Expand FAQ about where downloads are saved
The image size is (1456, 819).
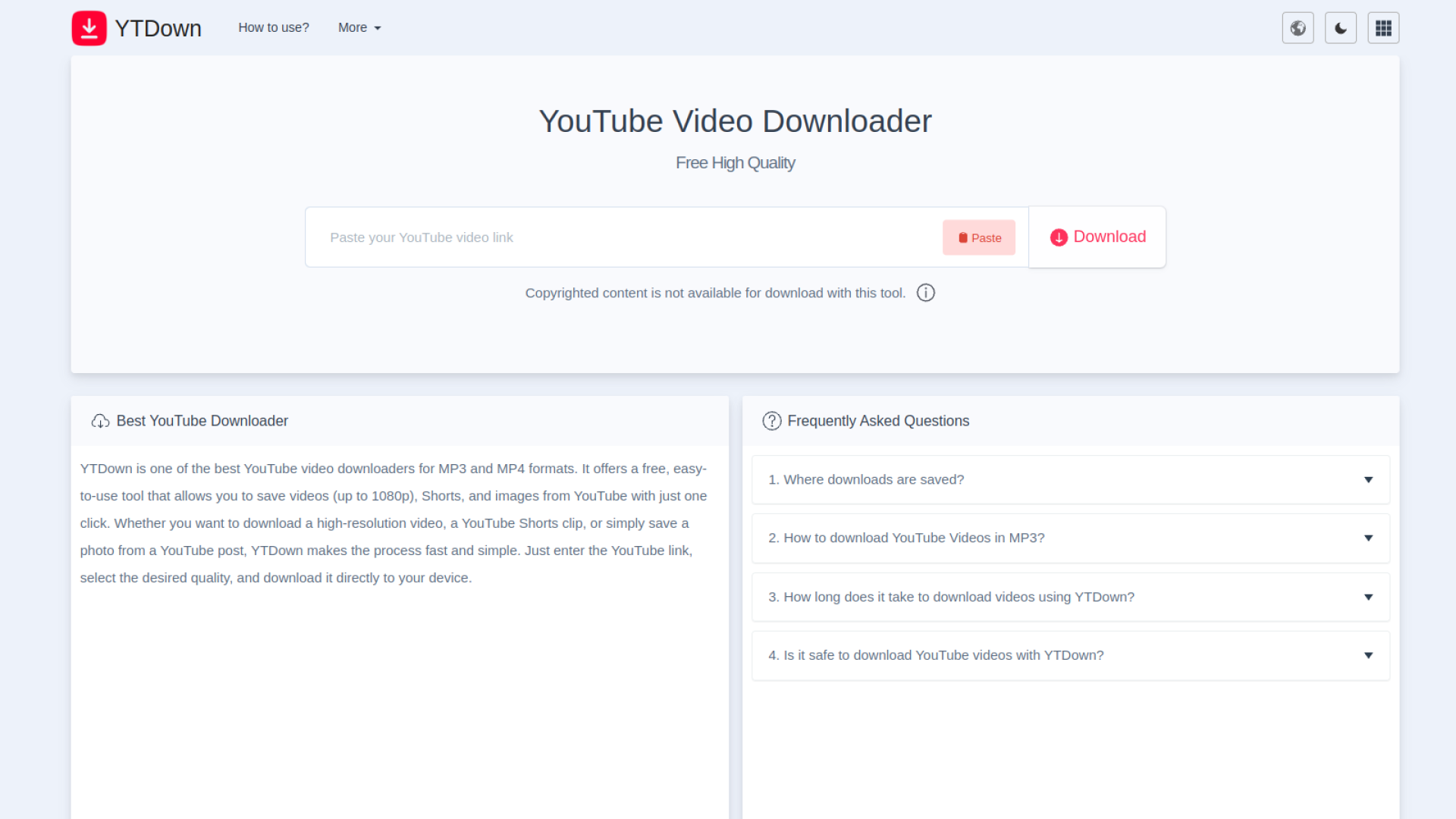(1069, 479)
